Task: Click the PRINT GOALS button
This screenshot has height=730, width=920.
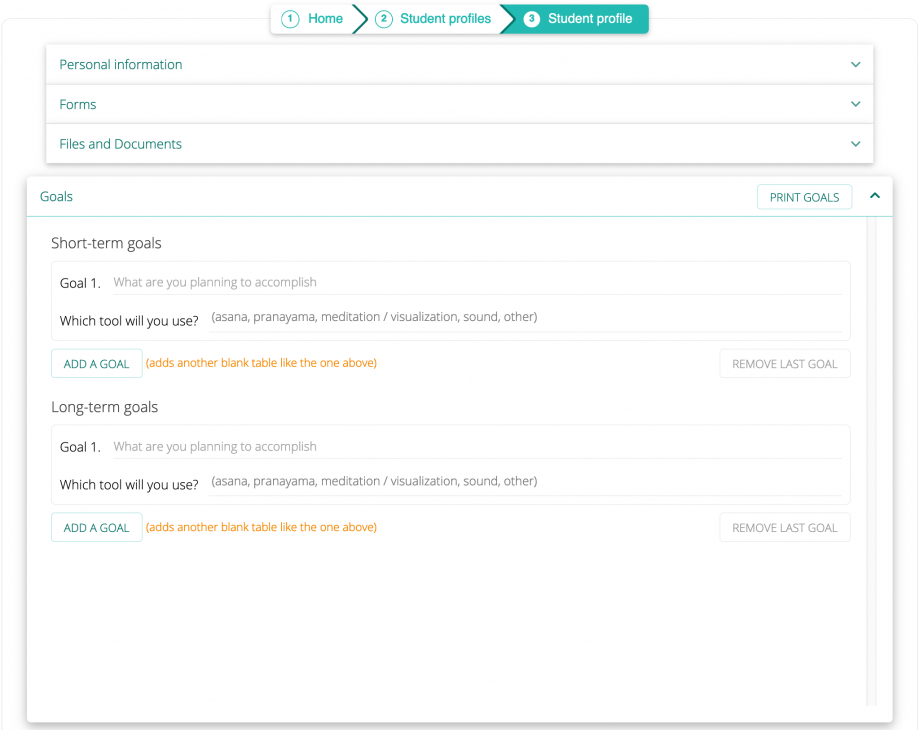Action: click(x=804, y=197)
